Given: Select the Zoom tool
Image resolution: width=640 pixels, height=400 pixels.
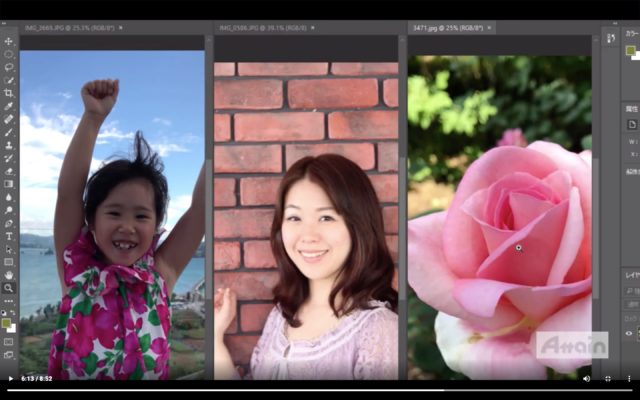Looking at the screenshot, I should click(9, 288).
